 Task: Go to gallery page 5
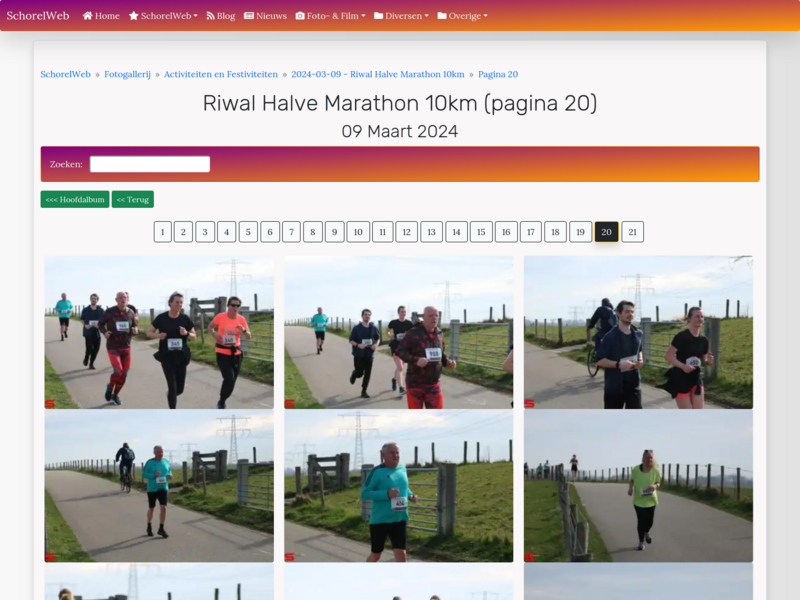pyautogui.click(x=248, y=232)
